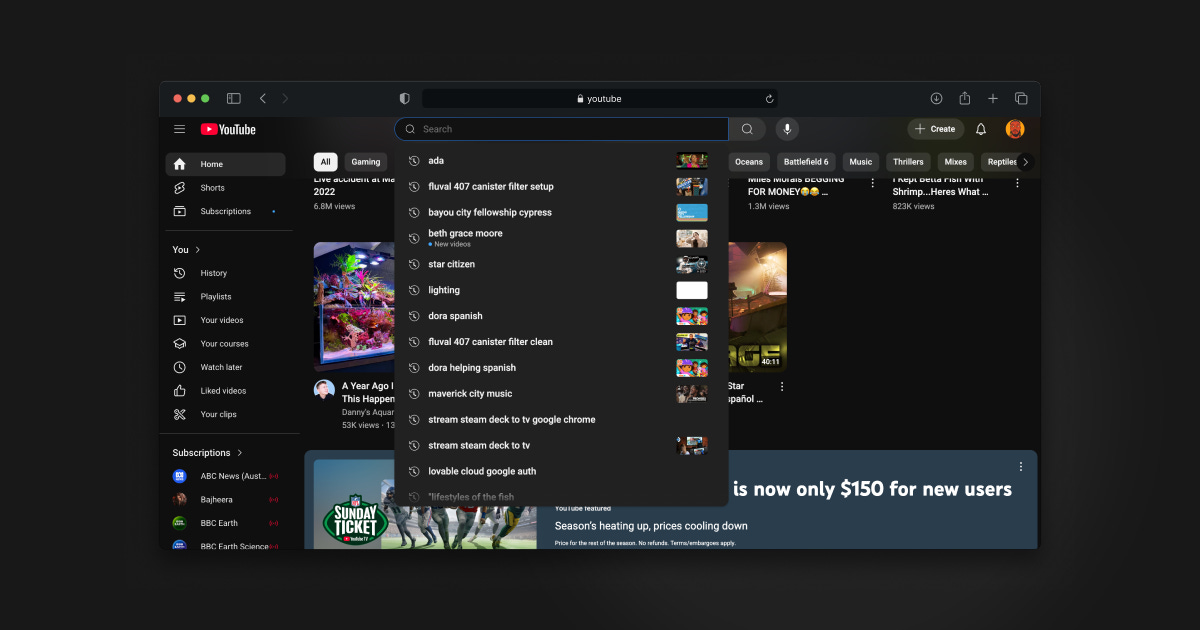Go back with Safari back arrow
Image resolution: width=1200 pixels, height=630 pixels.
263,98
